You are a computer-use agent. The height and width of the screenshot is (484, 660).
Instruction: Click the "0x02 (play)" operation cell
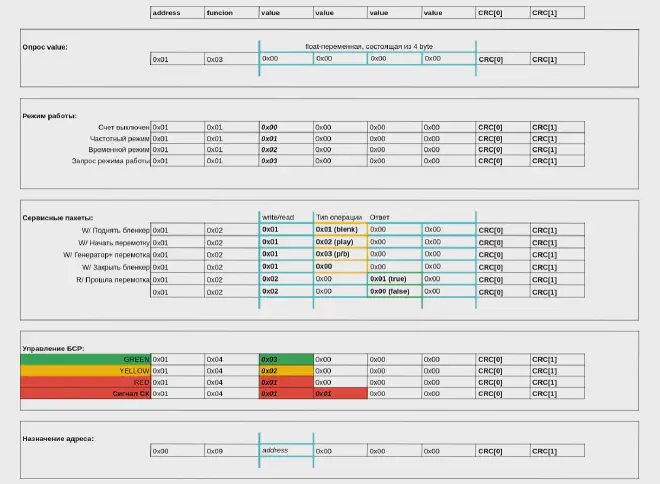click(340, 242)
